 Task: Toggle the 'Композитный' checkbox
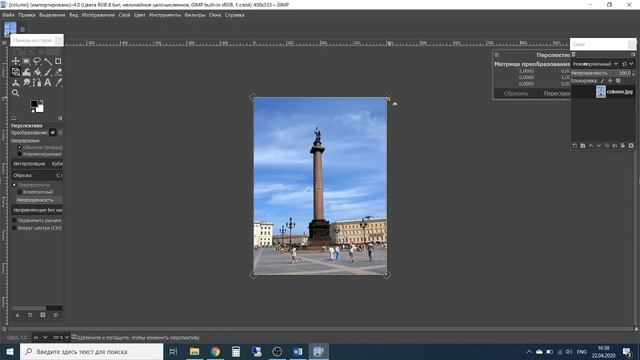click(x=19, y=192)
